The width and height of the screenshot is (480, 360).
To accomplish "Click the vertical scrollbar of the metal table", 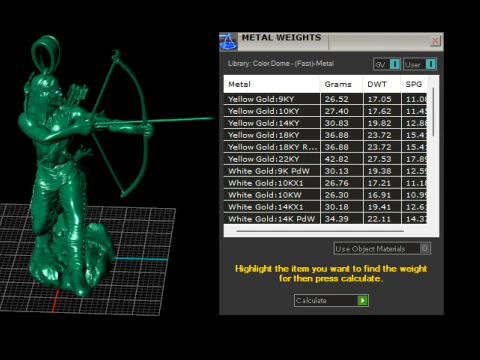I will point(433,112).
